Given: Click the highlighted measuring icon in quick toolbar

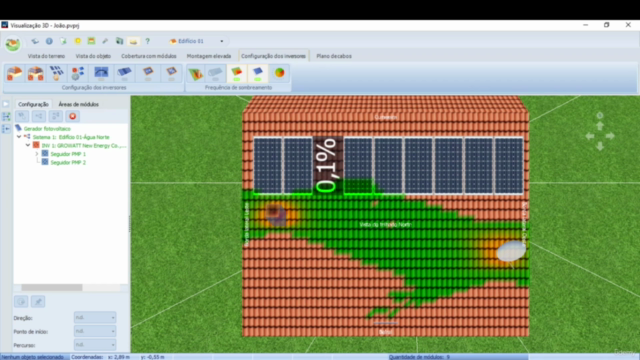Looking at the screenshot, I should [x=133, y=41].
